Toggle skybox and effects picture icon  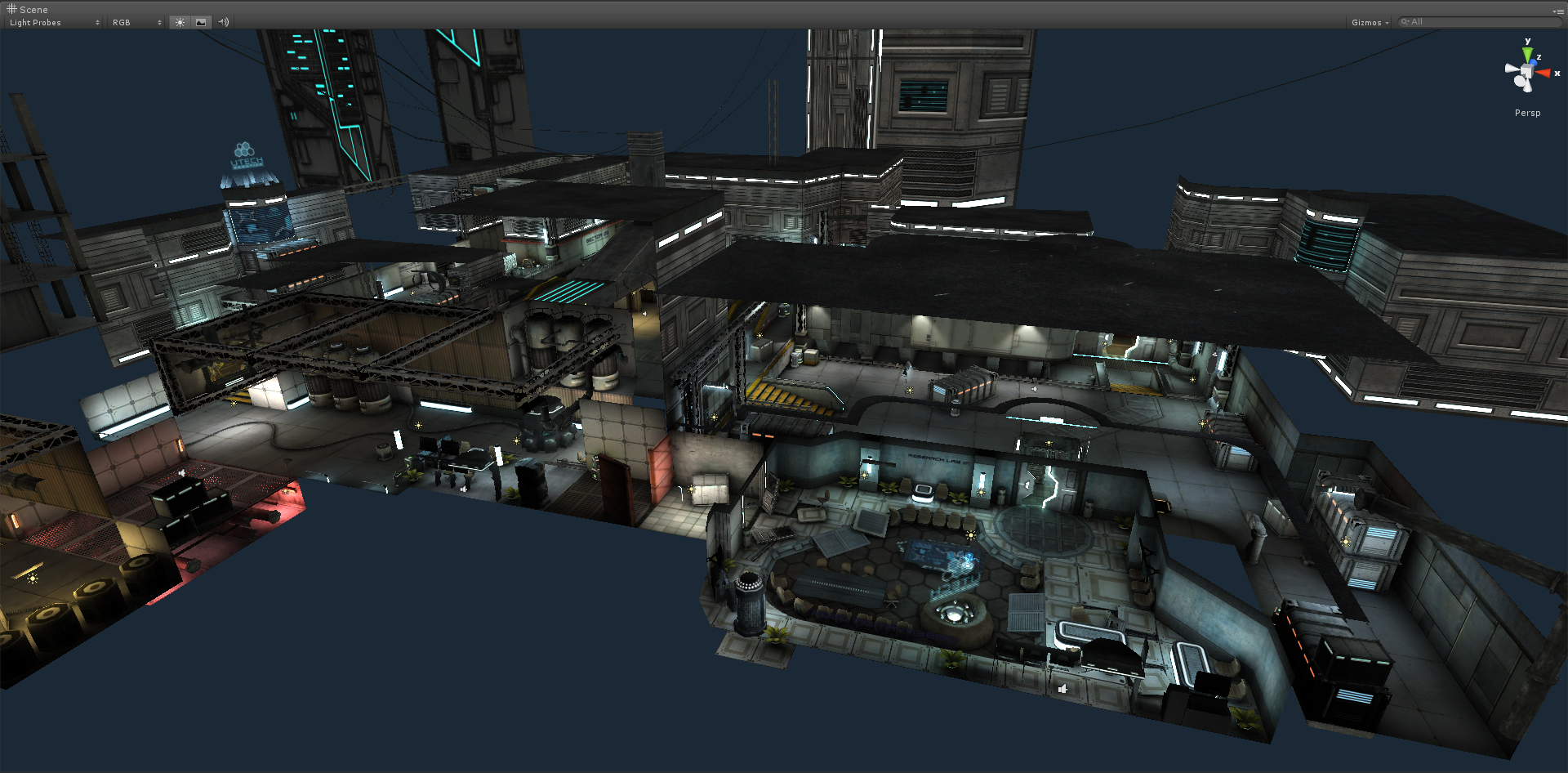click(201, 22)
